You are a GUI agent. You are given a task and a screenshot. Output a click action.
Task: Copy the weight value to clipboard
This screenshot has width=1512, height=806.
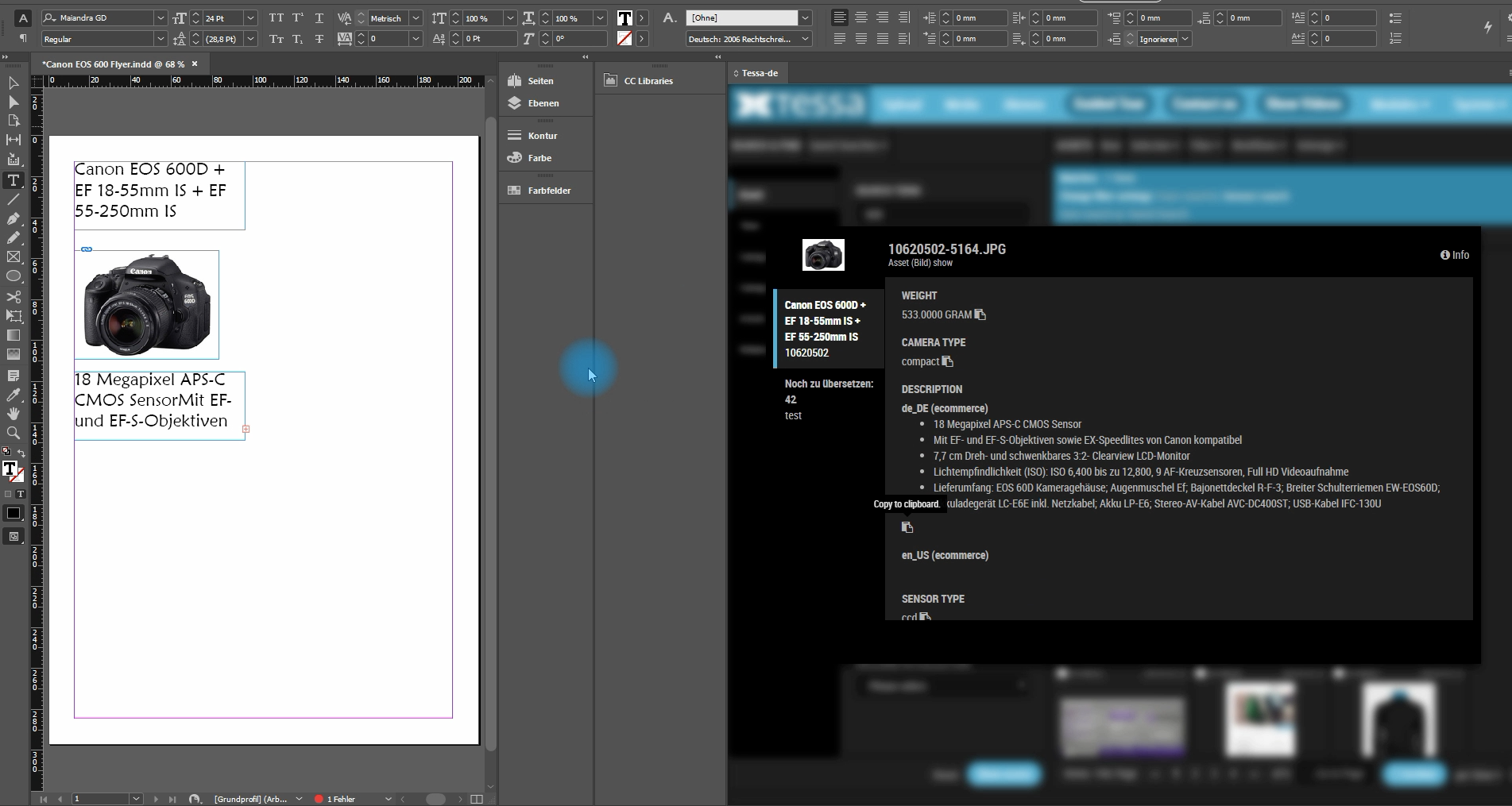(980, 314)
